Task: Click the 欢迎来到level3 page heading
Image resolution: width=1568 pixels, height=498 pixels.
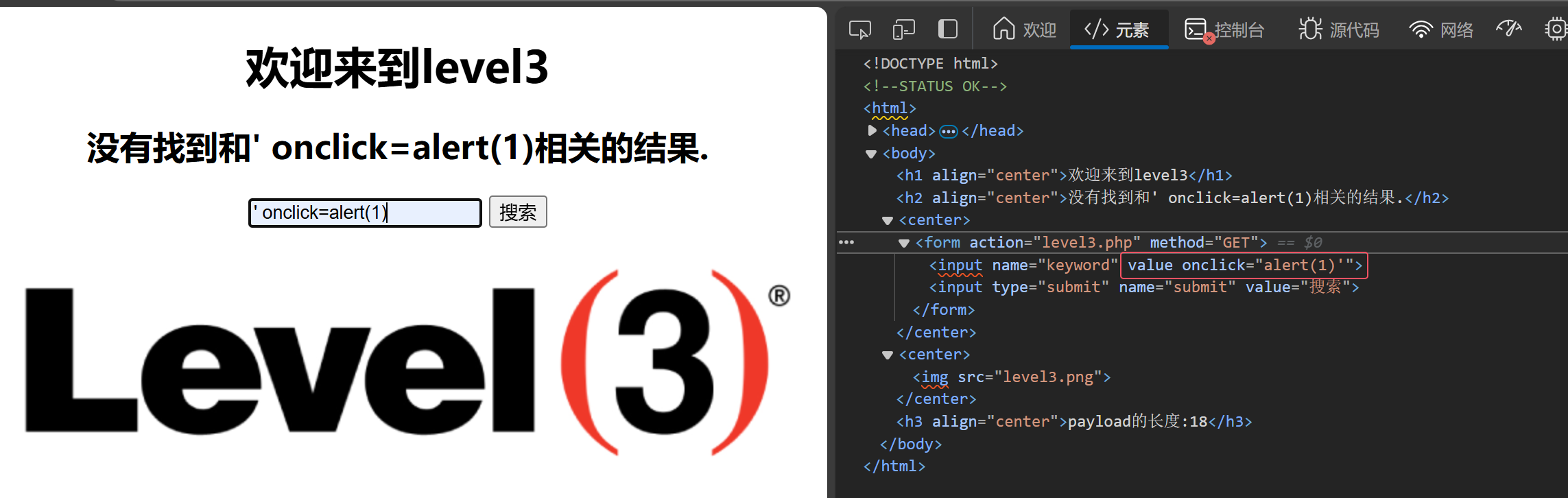Action: (x=397, y=68)
